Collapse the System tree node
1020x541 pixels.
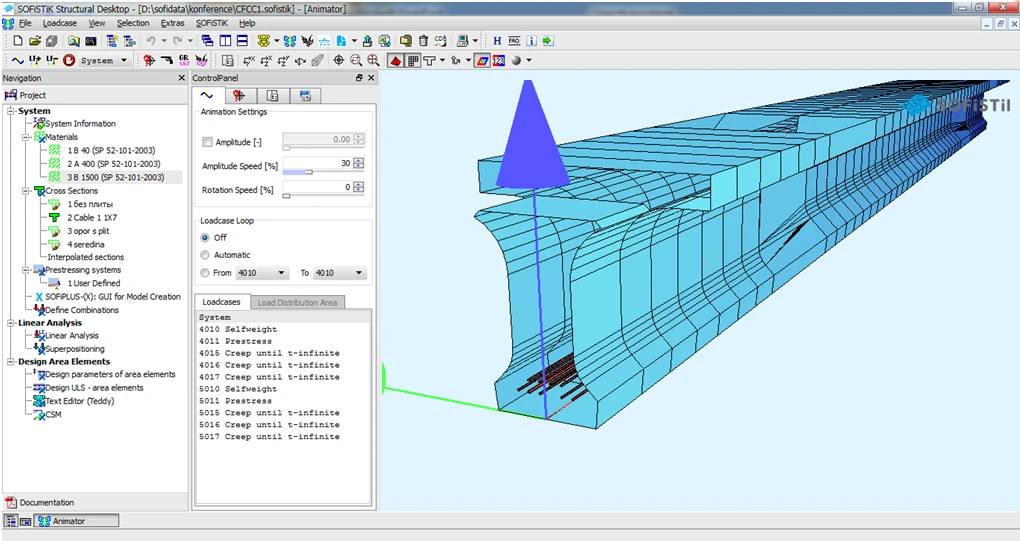tap(11, 111)
